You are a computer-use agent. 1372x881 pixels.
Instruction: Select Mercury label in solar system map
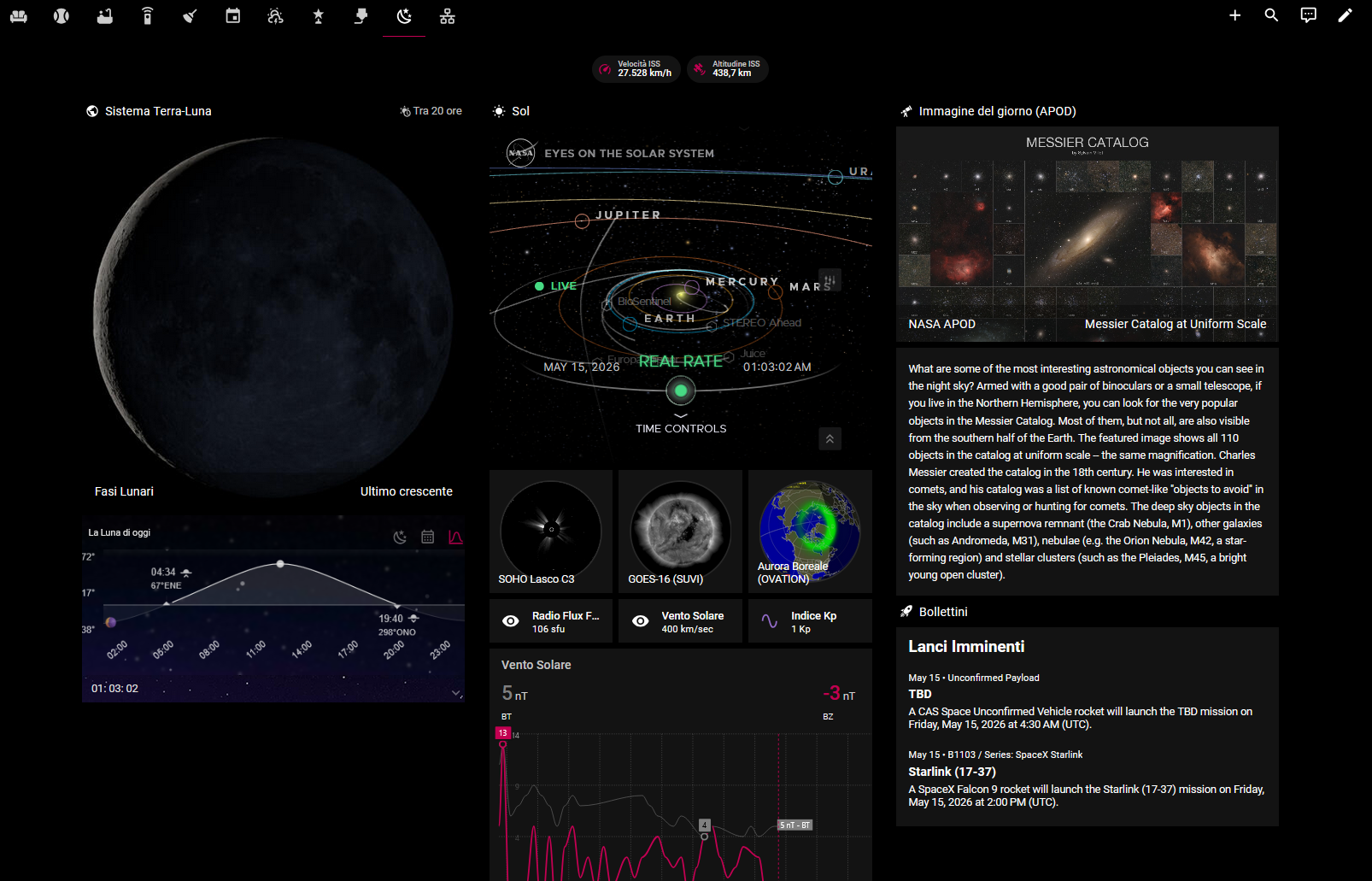click(742, 281)
